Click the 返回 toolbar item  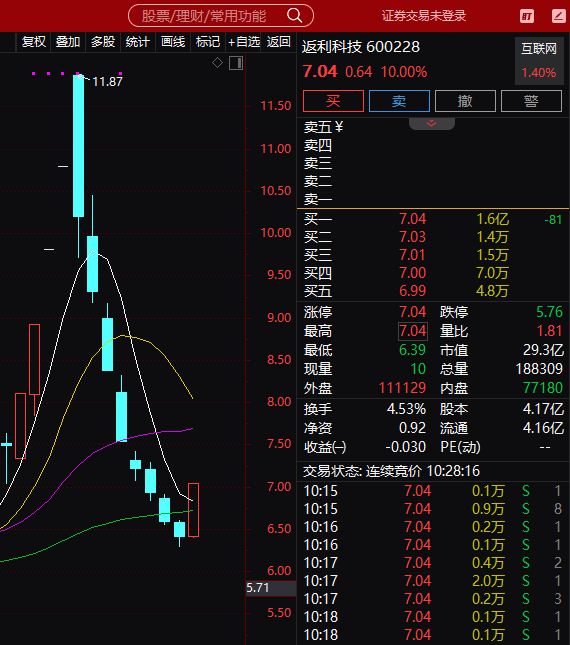coord(278,42)
